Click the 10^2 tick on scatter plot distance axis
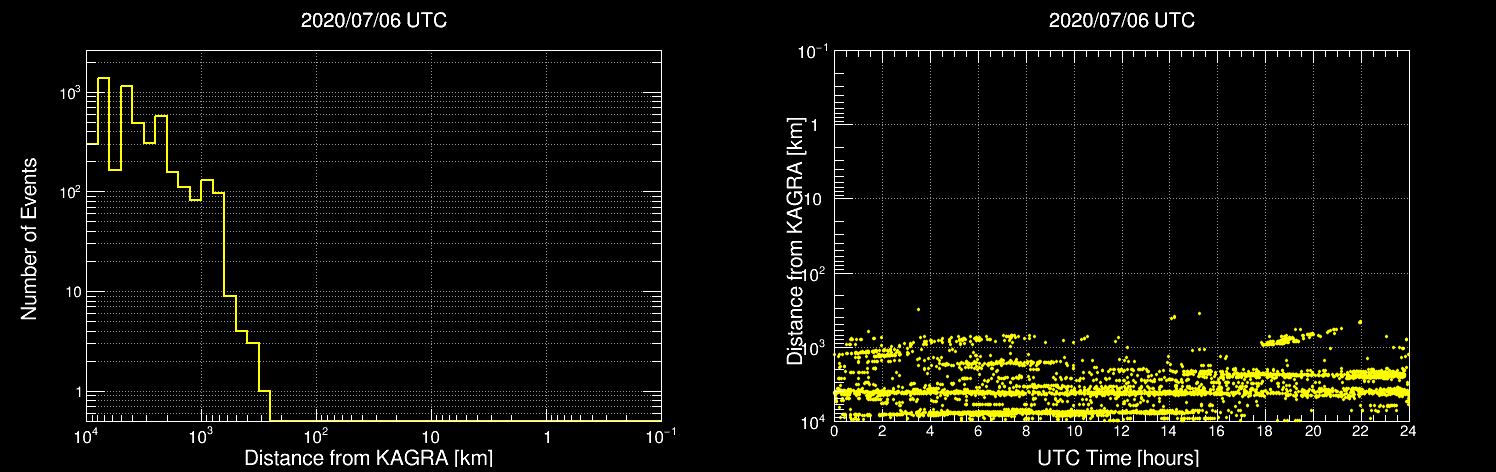 pos(816,272)
